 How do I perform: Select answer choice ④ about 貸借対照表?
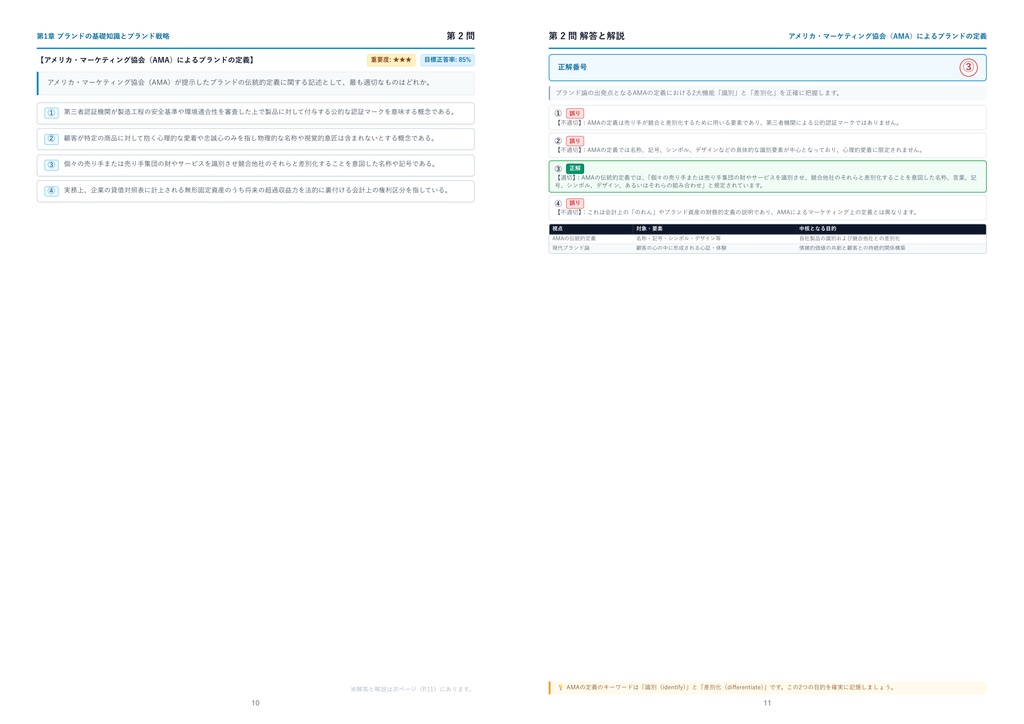click(x=255, y=191)
